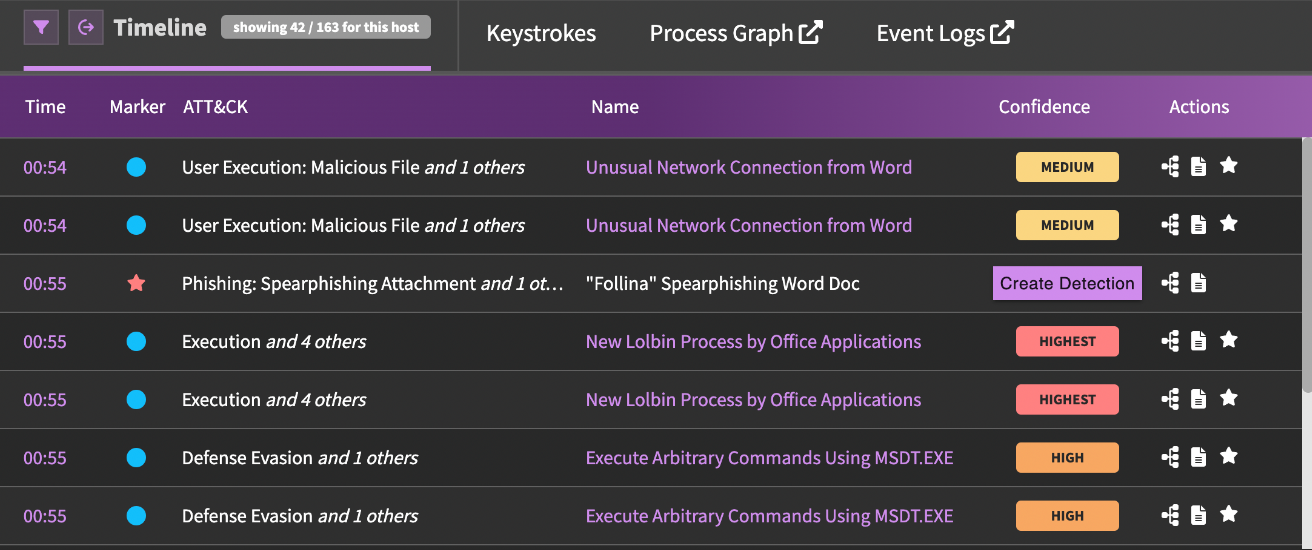This screenshot has width=1312, height=550.
Task: Star the first New Lolbin Process row
Action: click(x=1229, y=341)
